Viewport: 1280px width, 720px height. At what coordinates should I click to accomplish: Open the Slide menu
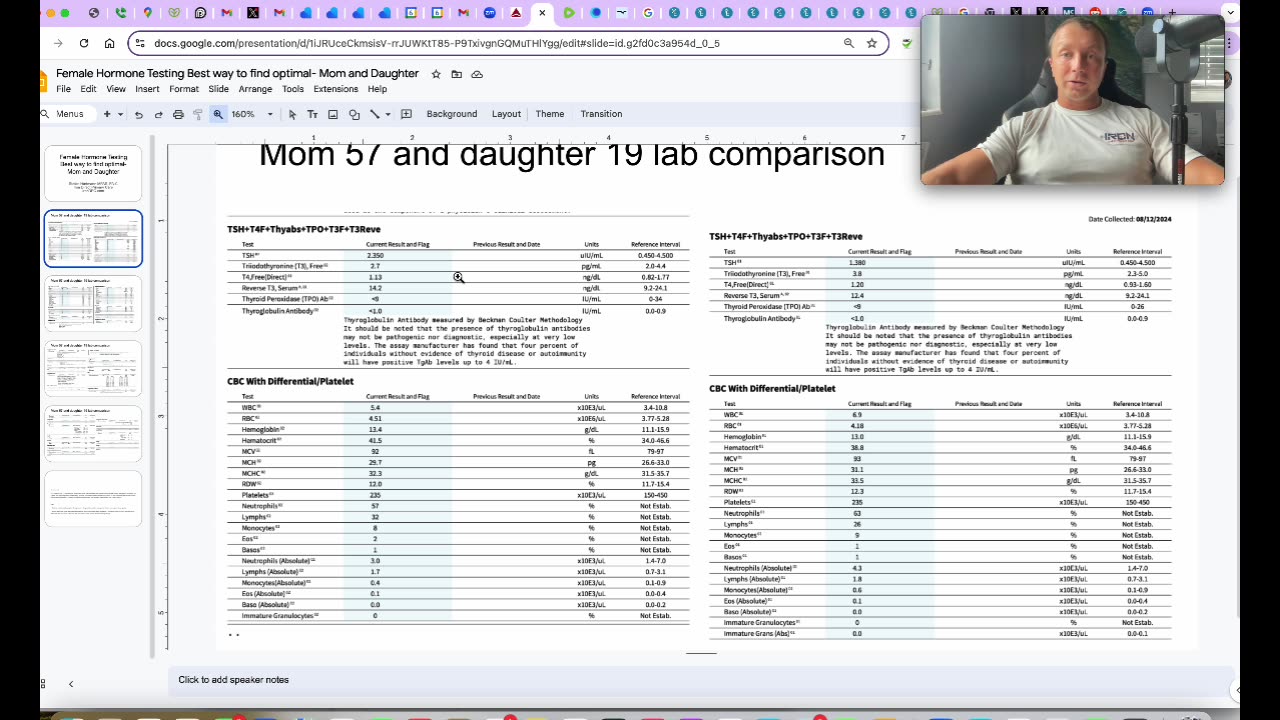tap(219, 89)
